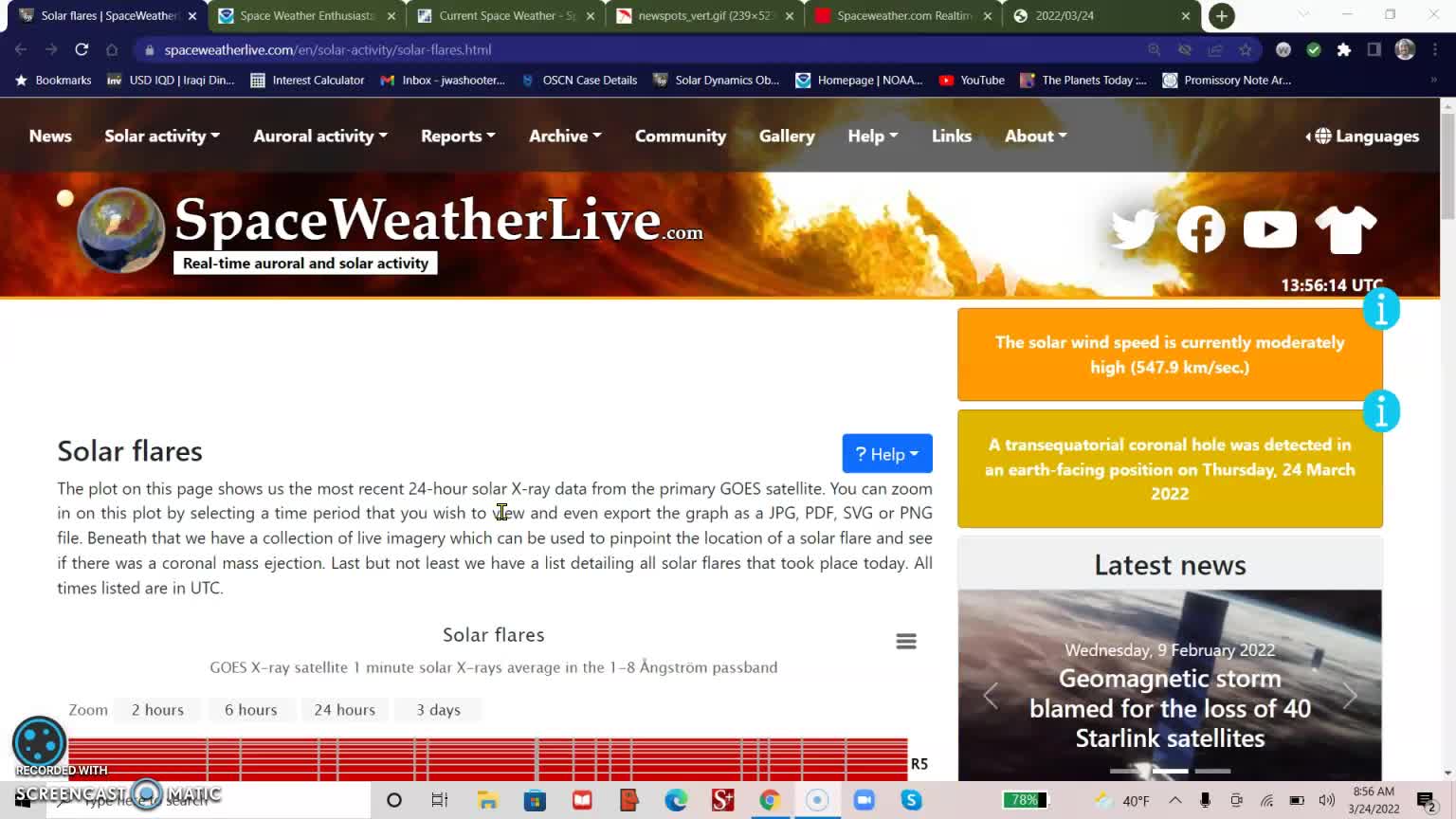Open the SpaceWeatherLive Facebook page
Screen dimensions: 1456x819
coord(1201,229)
